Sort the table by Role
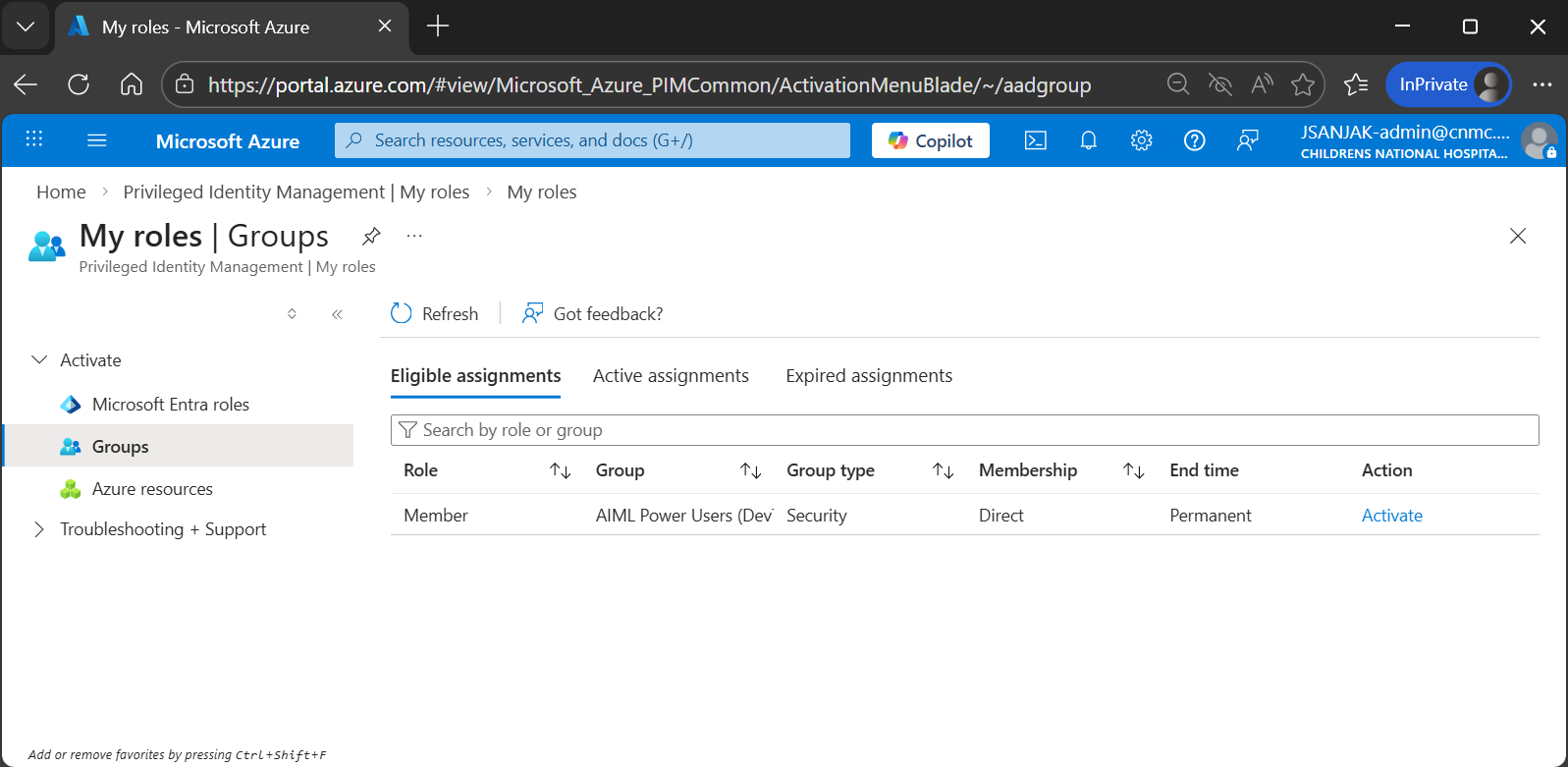 561,470
